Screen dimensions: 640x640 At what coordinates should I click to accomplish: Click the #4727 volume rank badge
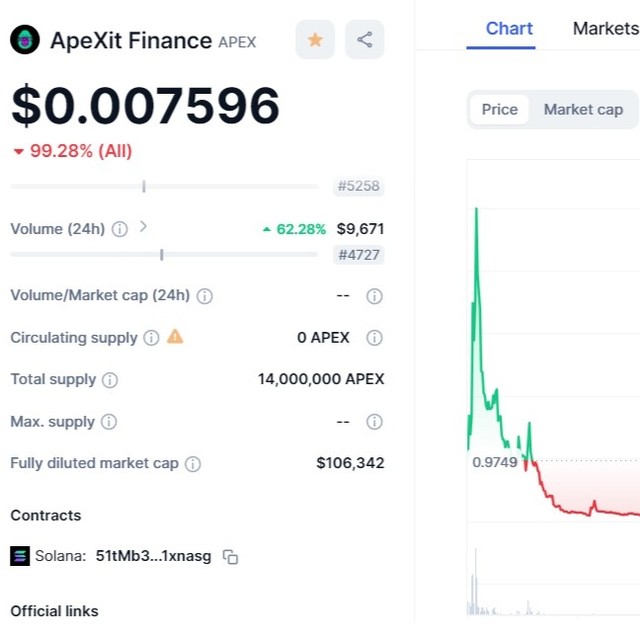click(x=359, y=255)
